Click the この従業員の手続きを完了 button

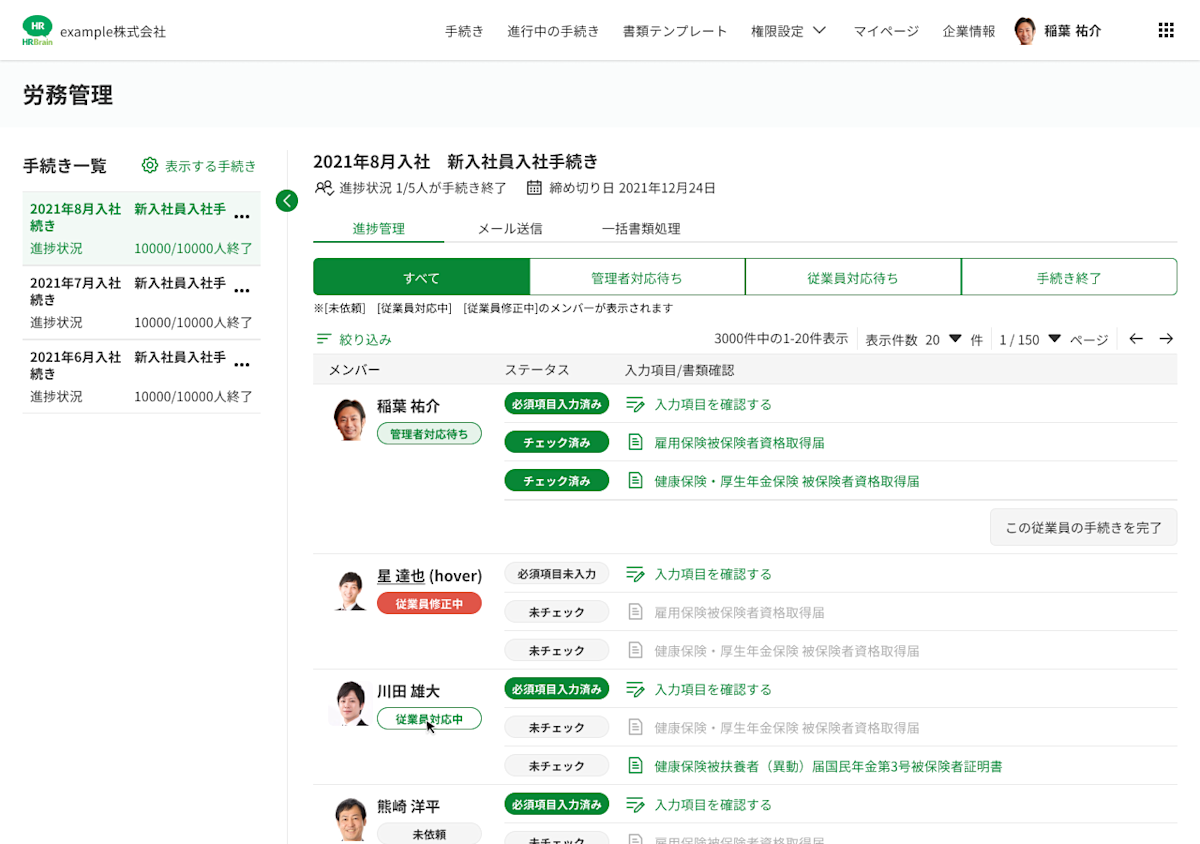pyautogui.click(x=1083, y=527)
